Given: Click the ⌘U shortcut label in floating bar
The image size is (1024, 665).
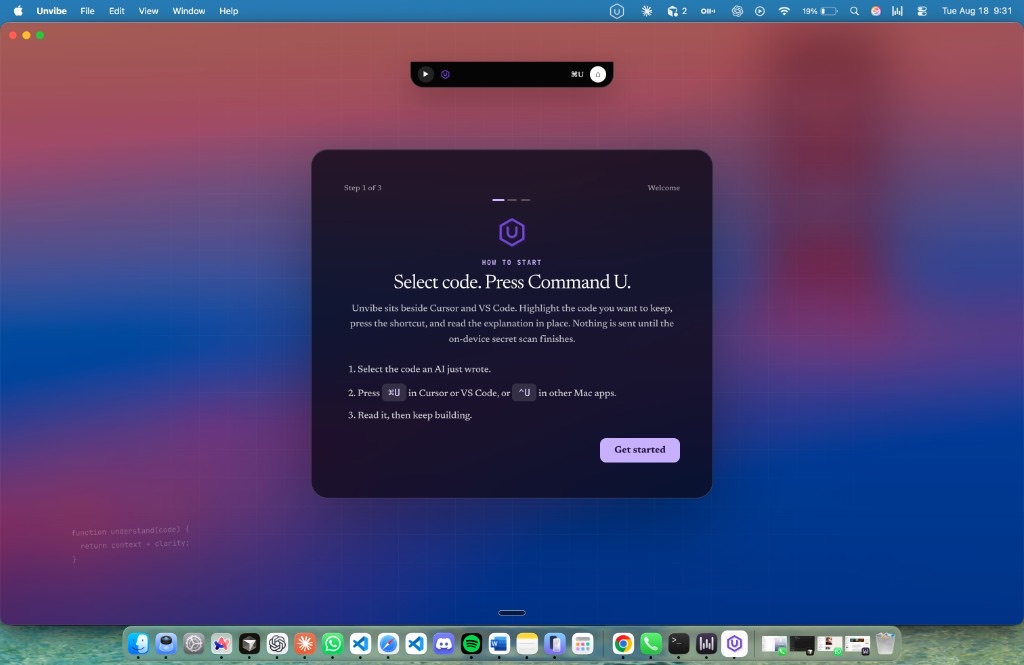Looking at the screenshot, I should click(x=577, y=74).
